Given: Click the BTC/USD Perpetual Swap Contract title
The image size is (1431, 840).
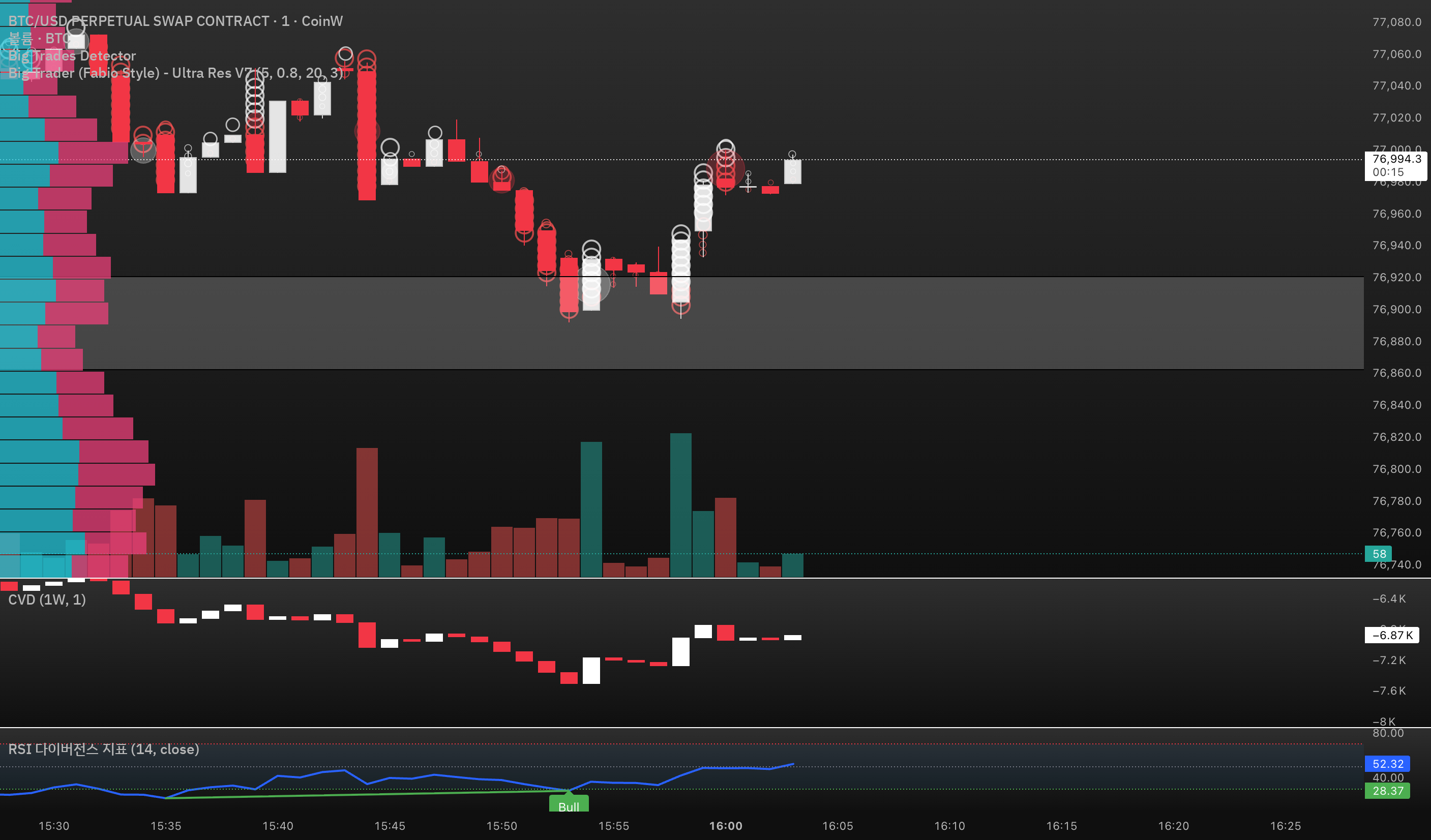Looking at the screenshot, I should pos(175,21).
